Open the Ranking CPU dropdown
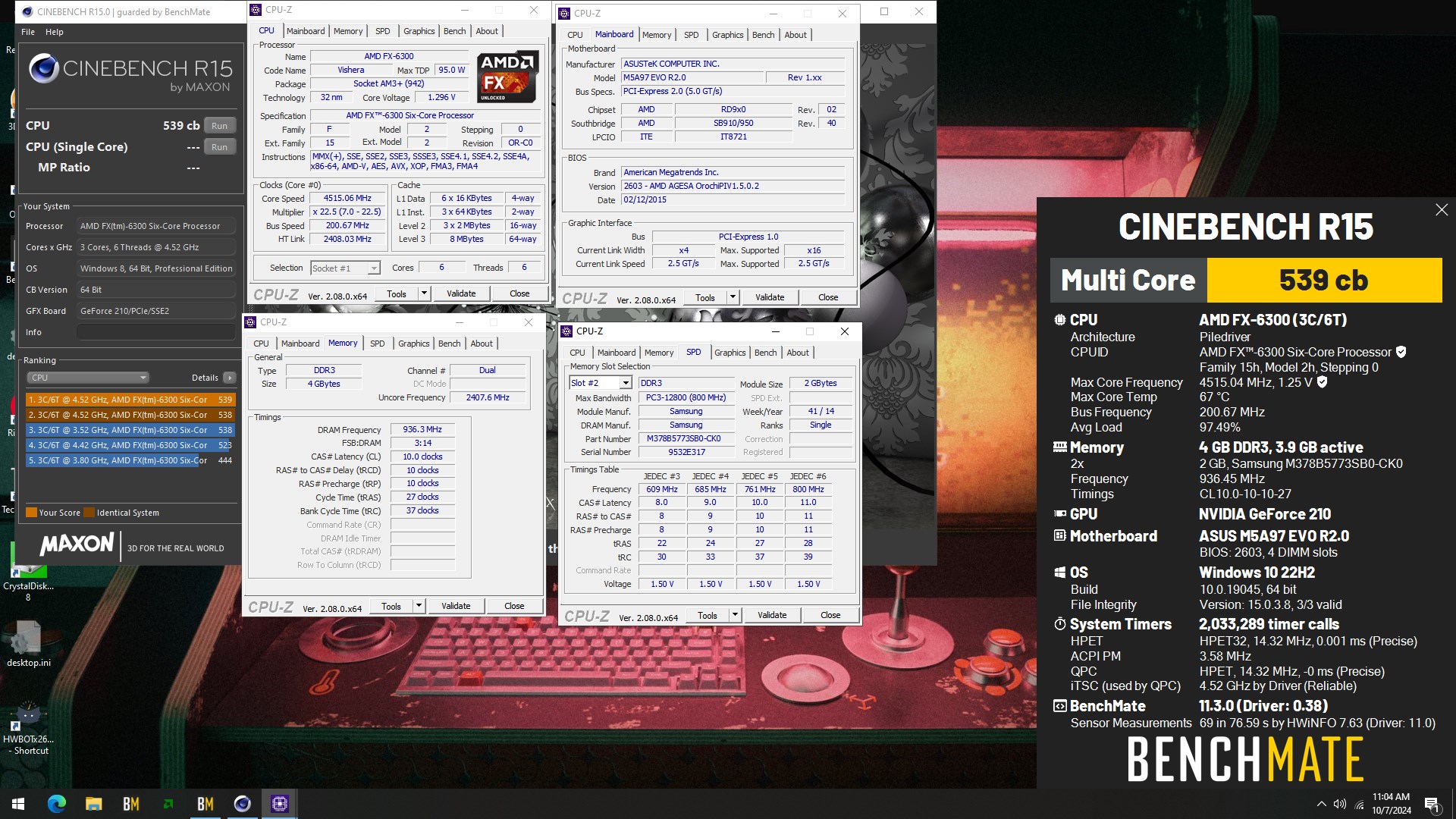The width and height of the screenshot is (1456, 819). tap(88, 378)
